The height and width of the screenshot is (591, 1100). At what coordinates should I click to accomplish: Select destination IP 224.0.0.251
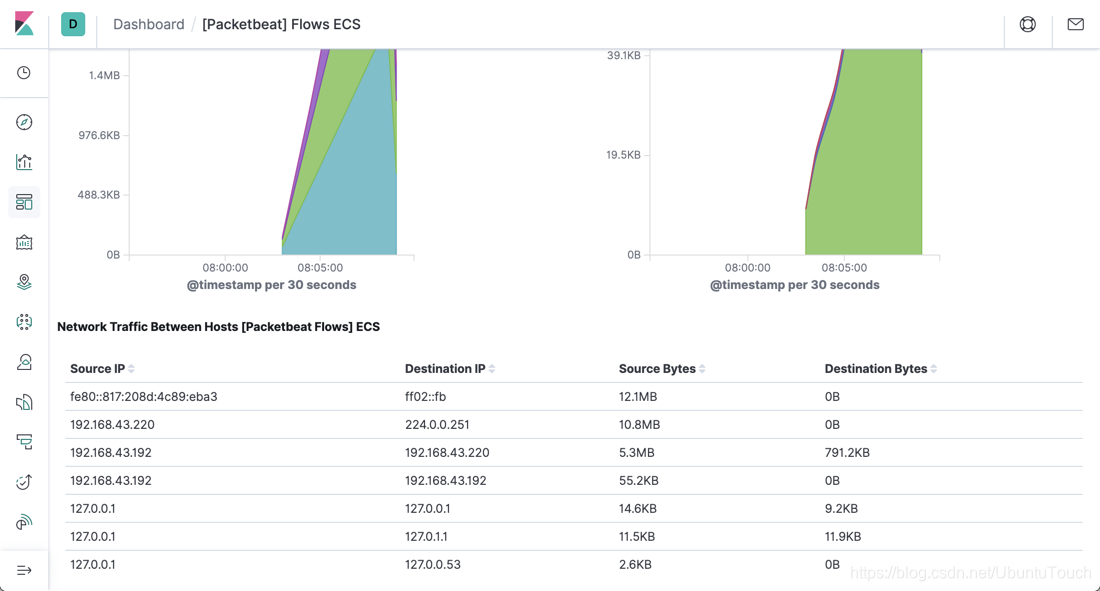pyautogui.click(x=437, y=425)
